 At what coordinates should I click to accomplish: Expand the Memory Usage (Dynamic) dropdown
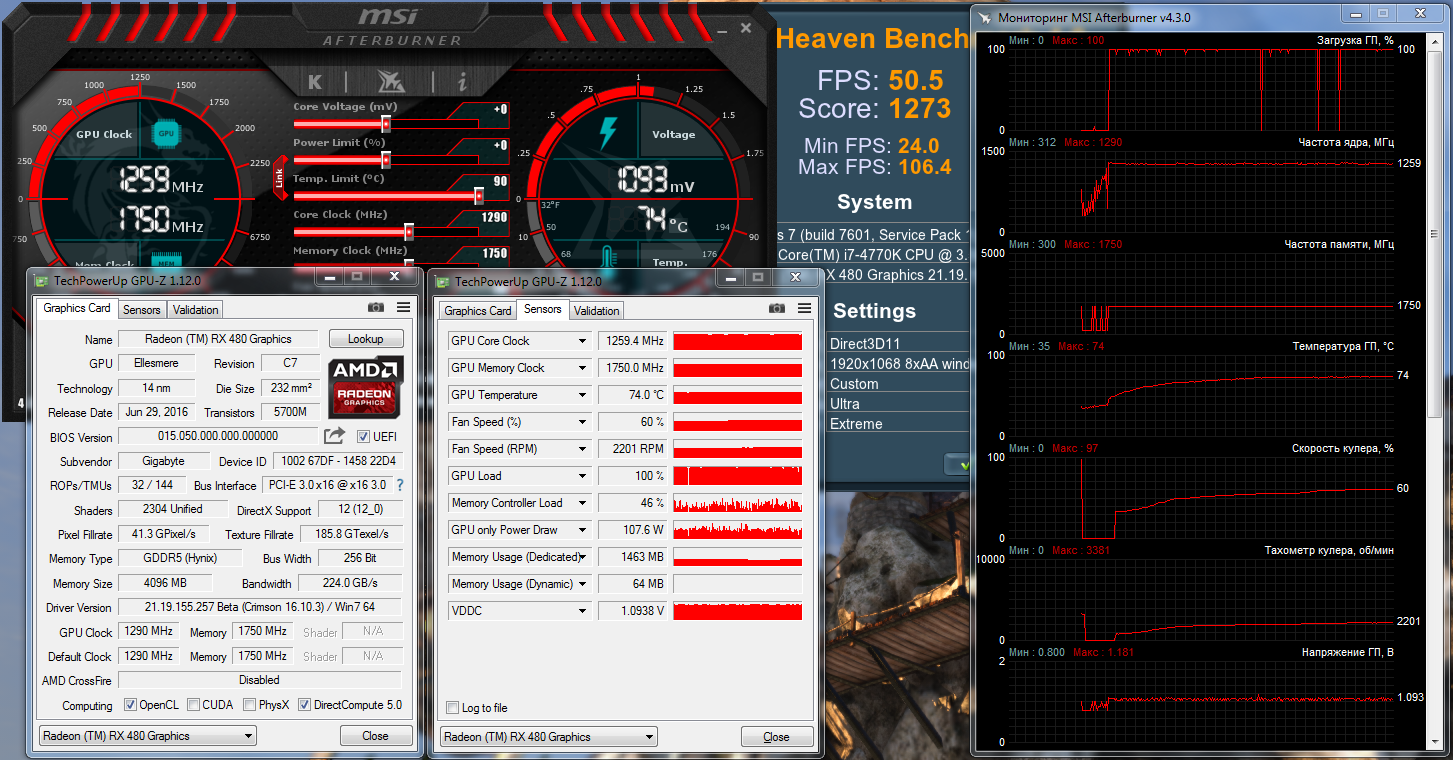pyautogui.click(x=582, y=584)
